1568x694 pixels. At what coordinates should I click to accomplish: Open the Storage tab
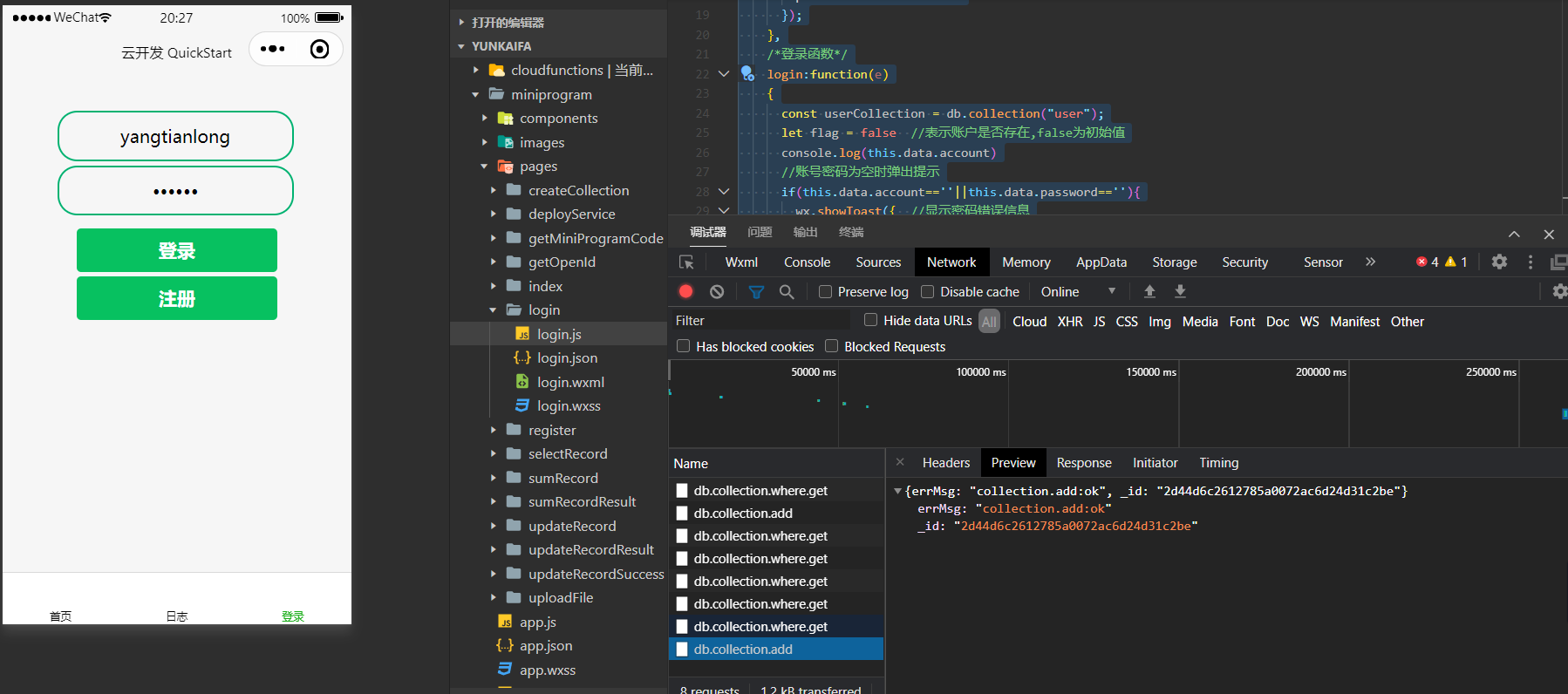coord(1174,262)
